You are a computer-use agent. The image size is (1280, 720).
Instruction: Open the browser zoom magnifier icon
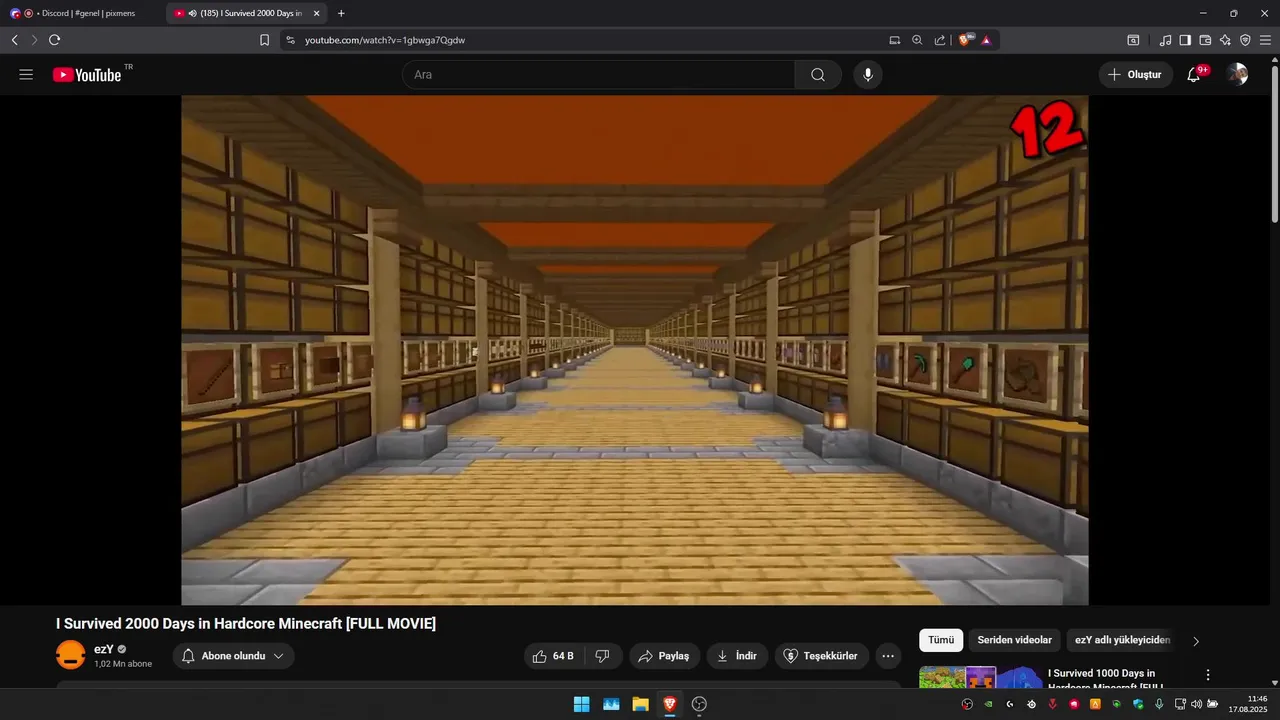(x=917, y=40)
